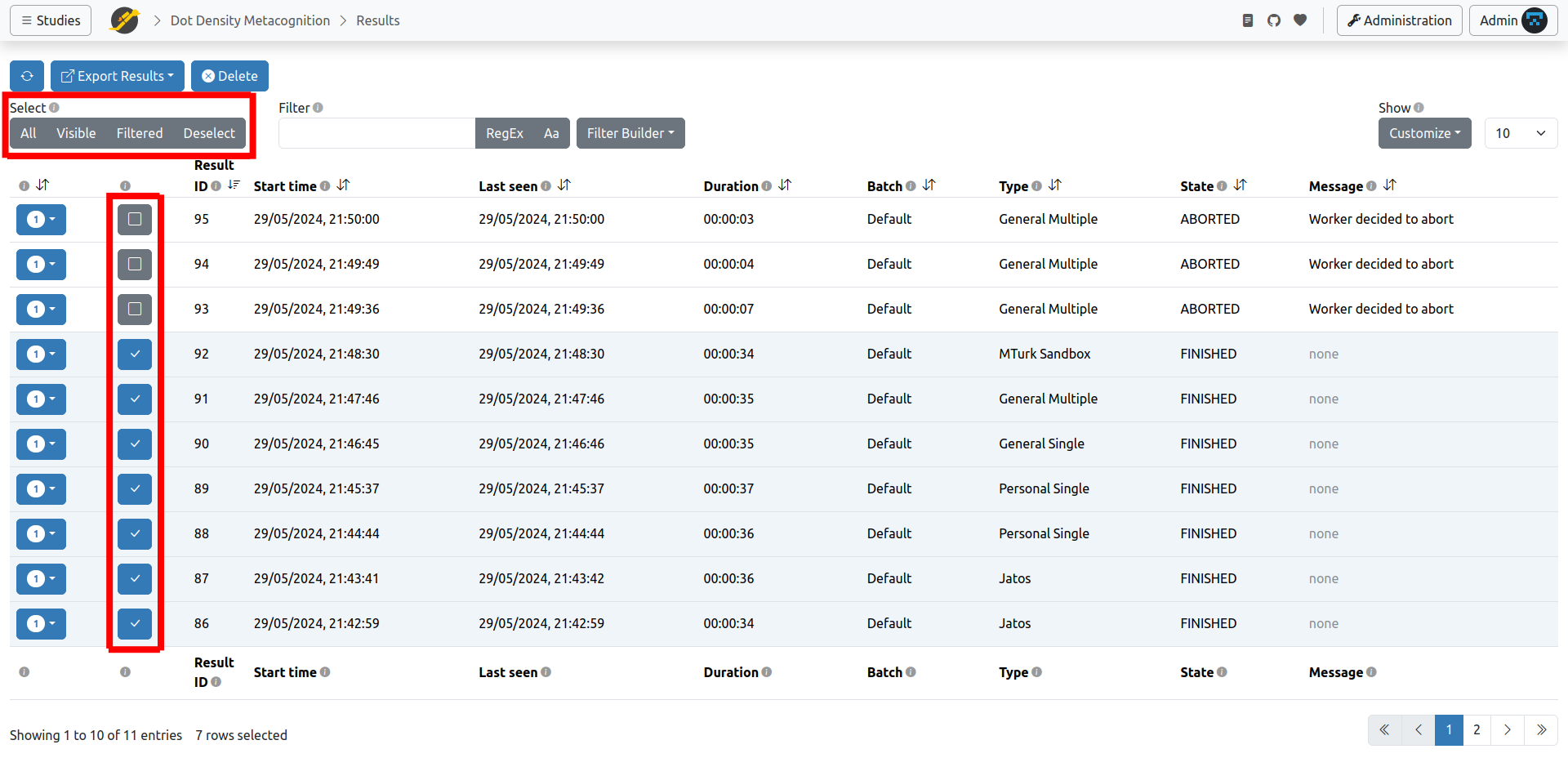Expand component results for result 93
Screen dimensions: 1568x758
pyautogui.click(x=41, y=309)
